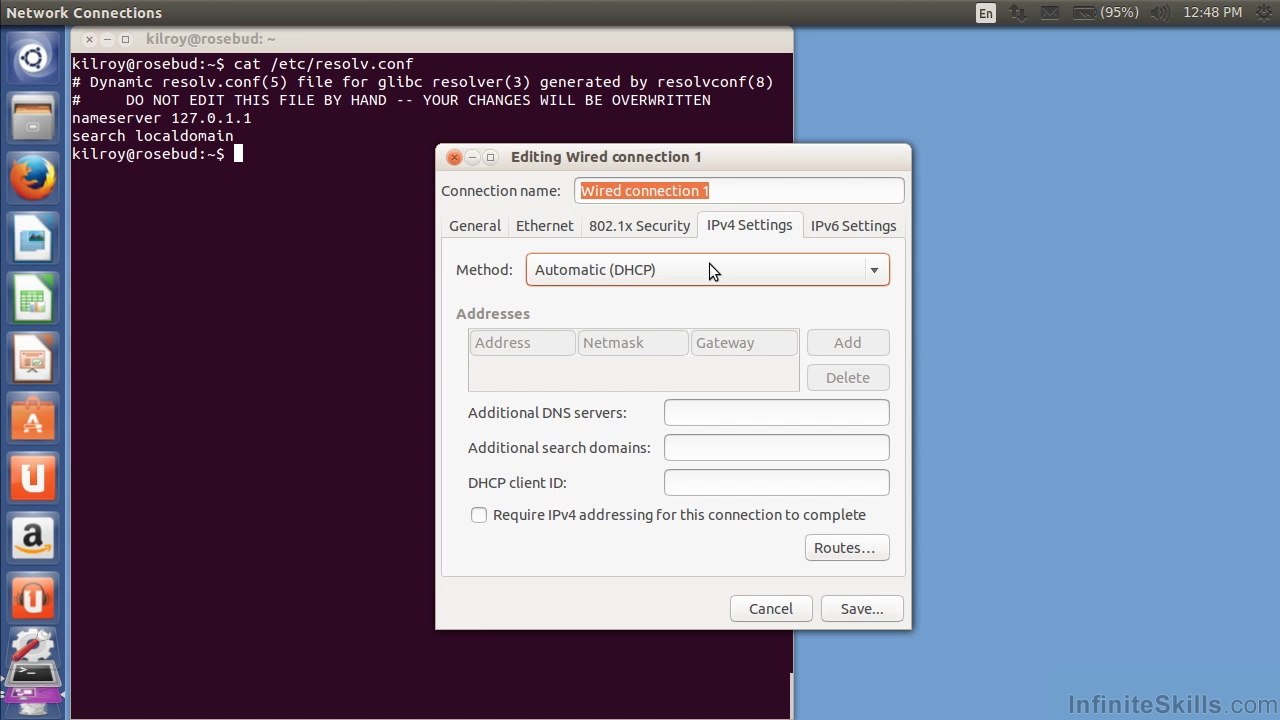Click the 'Editing Wired connection 1' title bar

pos(673,157)
